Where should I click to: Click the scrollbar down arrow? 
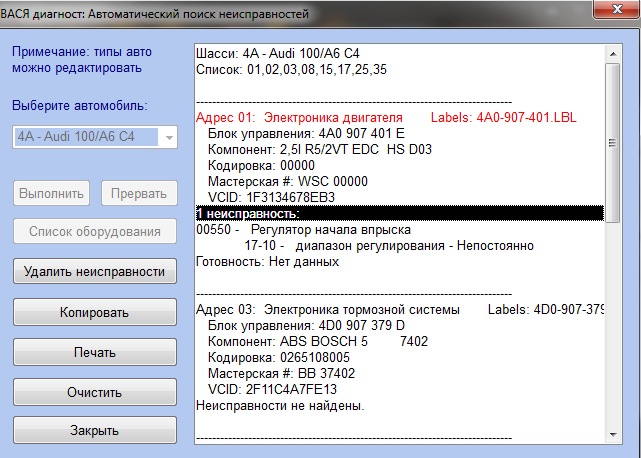[x=613, y=435]
